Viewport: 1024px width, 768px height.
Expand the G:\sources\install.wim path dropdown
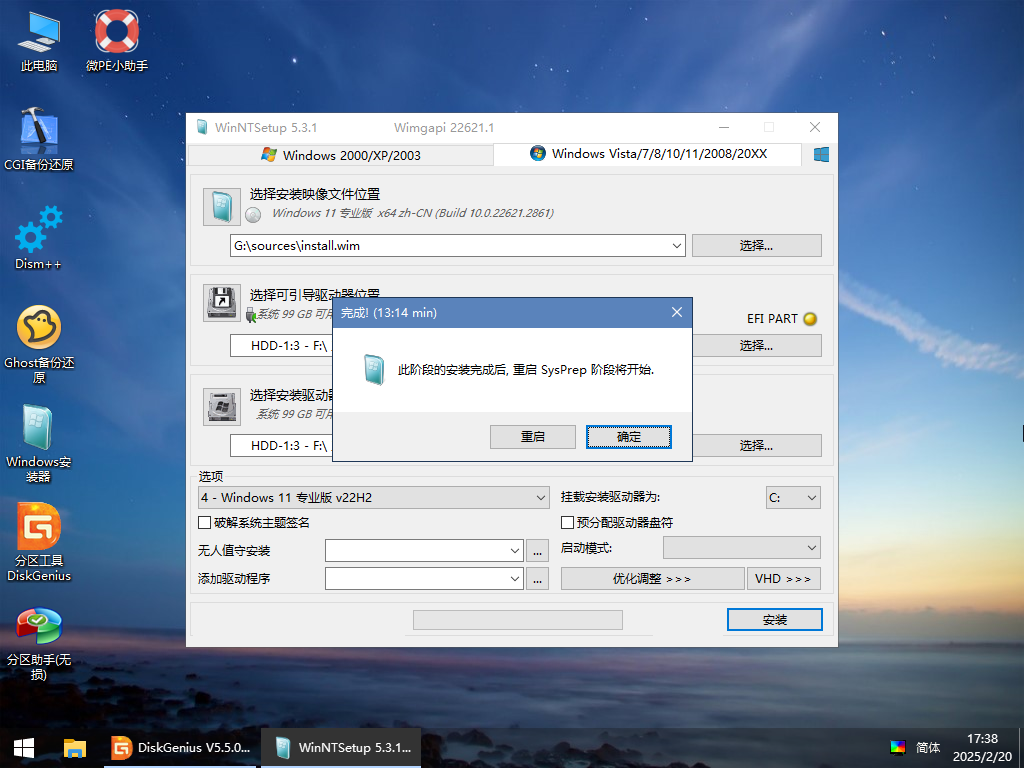(677, 246)
